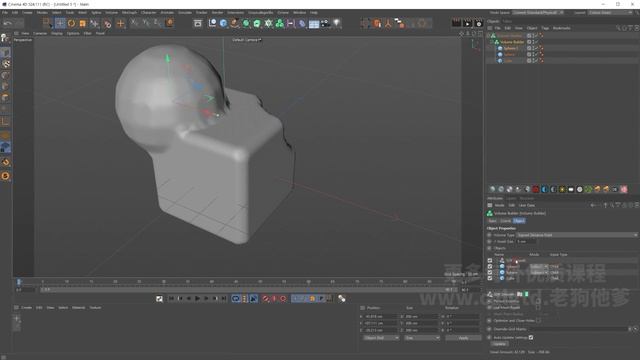Click the red Record Active Objects button
Screen dimensions: 640x360
click(x=266, y=299)
